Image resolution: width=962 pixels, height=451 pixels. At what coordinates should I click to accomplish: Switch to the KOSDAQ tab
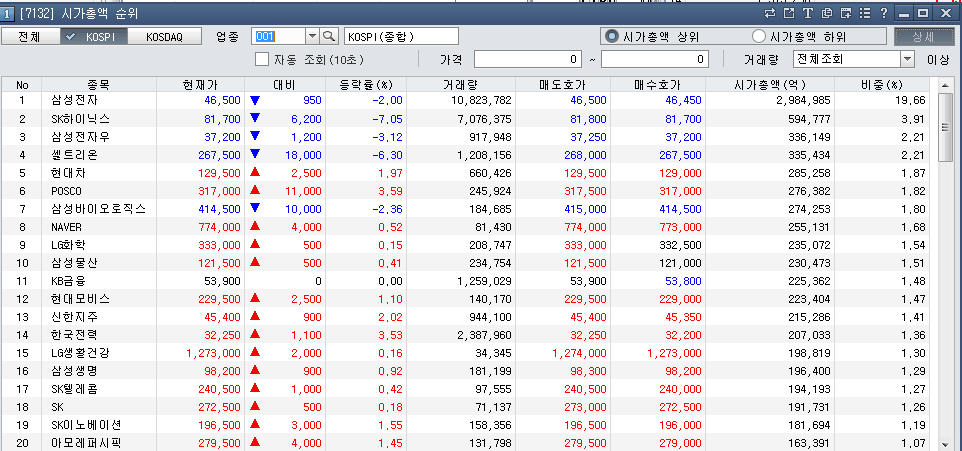click(163, 36)
